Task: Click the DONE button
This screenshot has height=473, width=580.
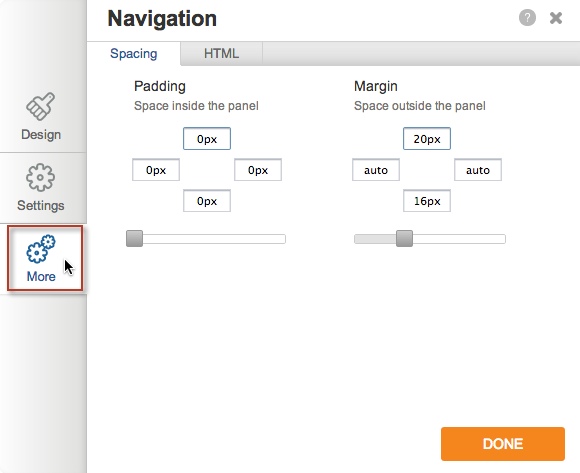Action: (503, 444)
